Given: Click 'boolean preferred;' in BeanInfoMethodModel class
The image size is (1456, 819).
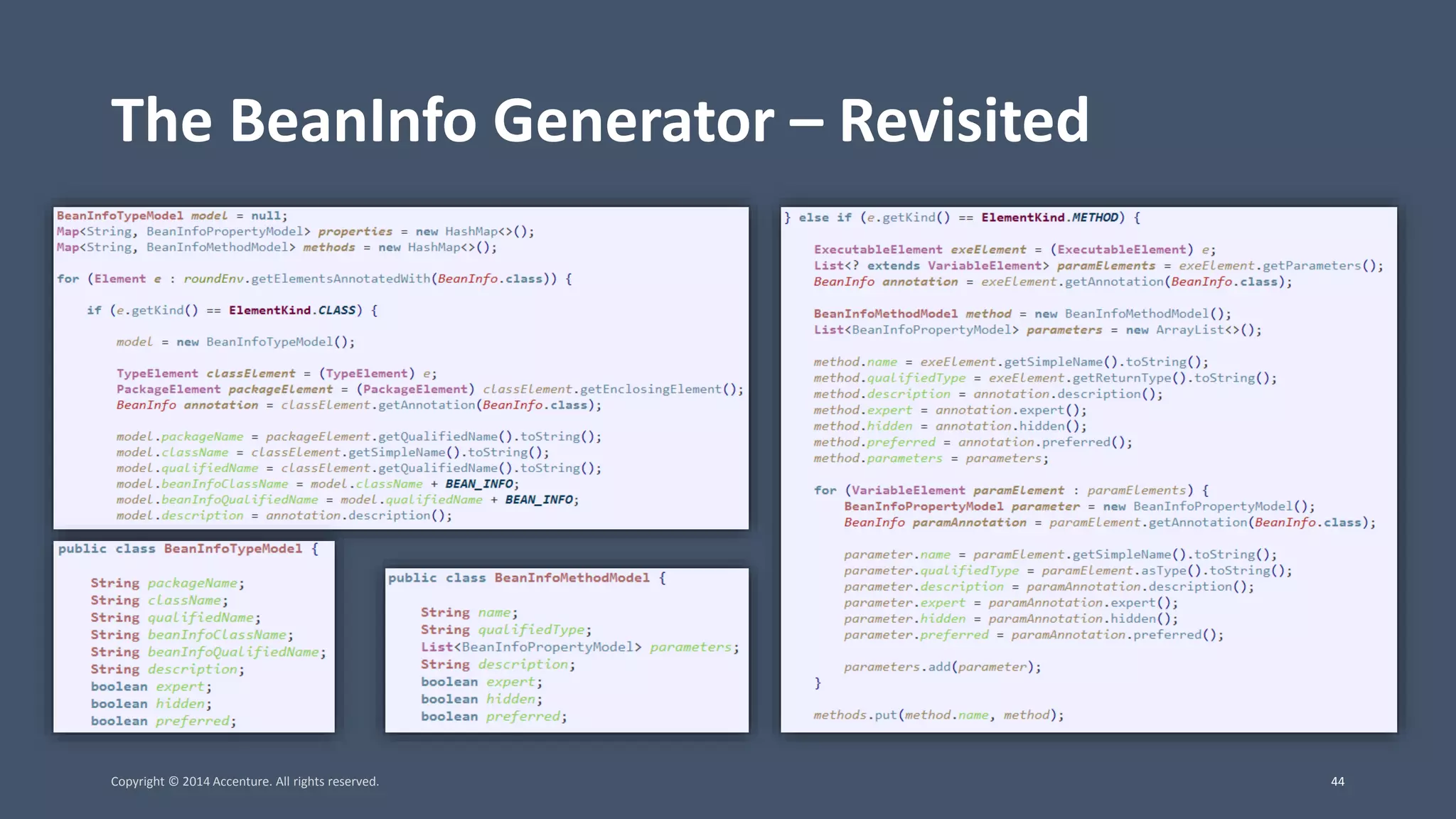Looking at the screenshot, I should (x=494, y=717).
